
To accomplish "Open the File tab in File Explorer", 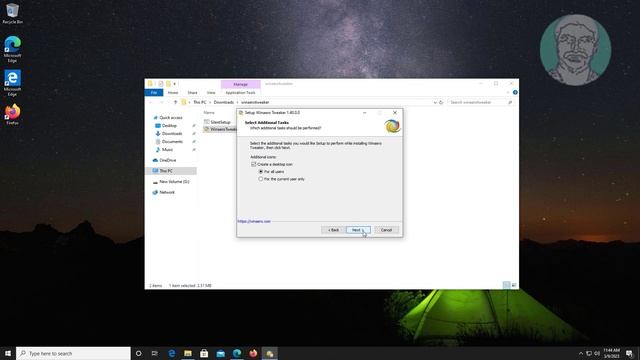I will click(x=154, y=93).
